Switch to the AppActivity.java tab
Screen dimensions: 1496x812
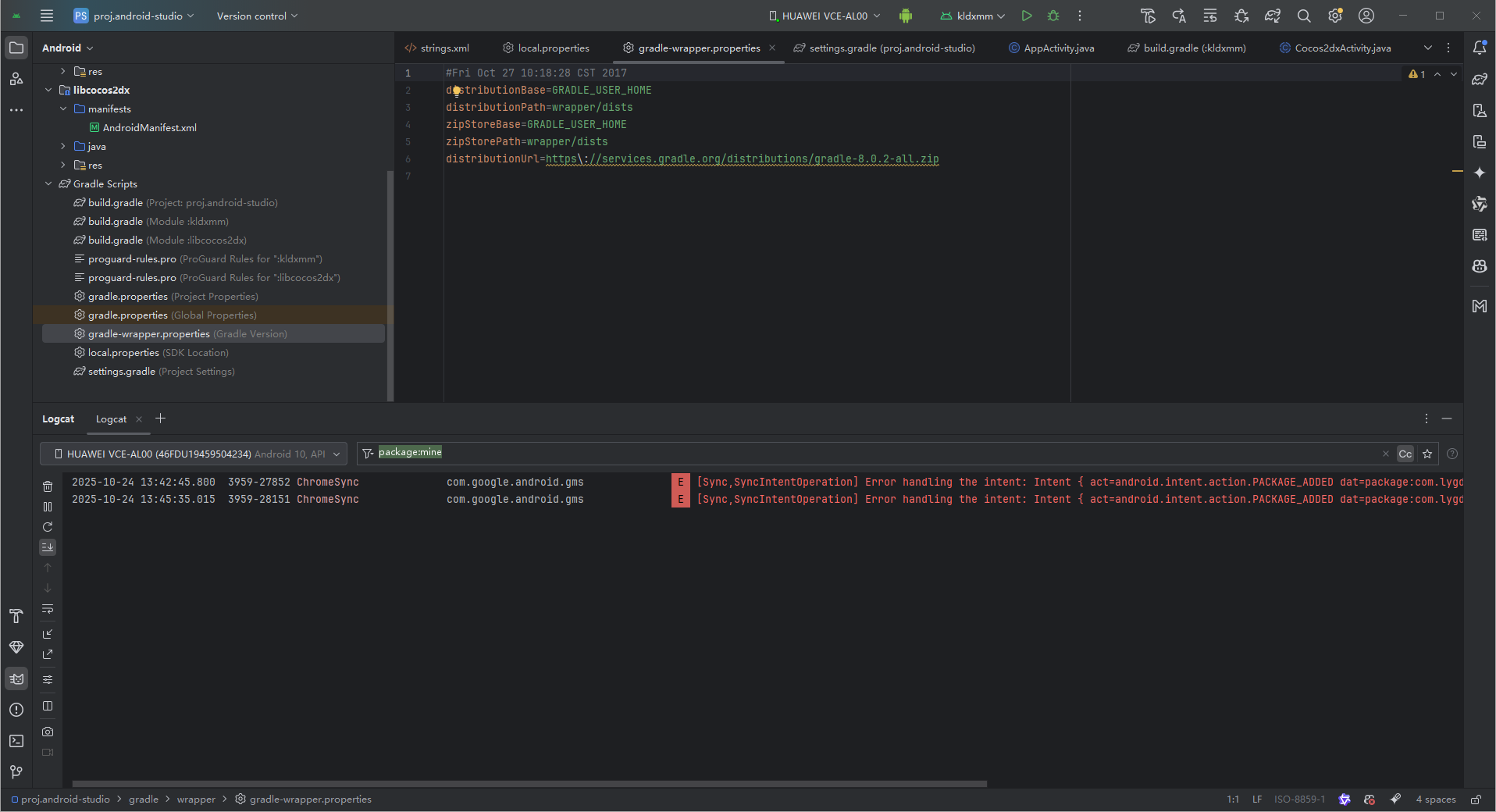pyautogui.click(x=1058, y=48)
